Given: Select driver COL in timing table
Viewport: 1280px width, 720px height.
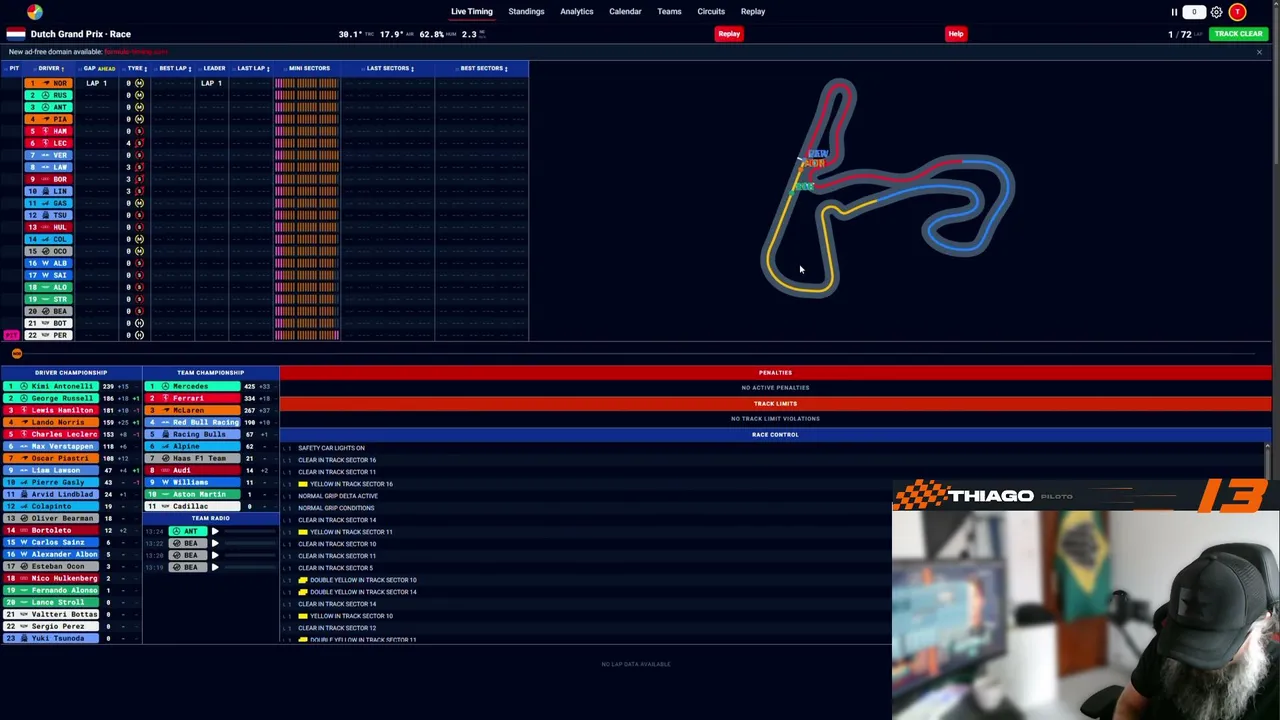Looking at the screenshot, I should (48, 239).
